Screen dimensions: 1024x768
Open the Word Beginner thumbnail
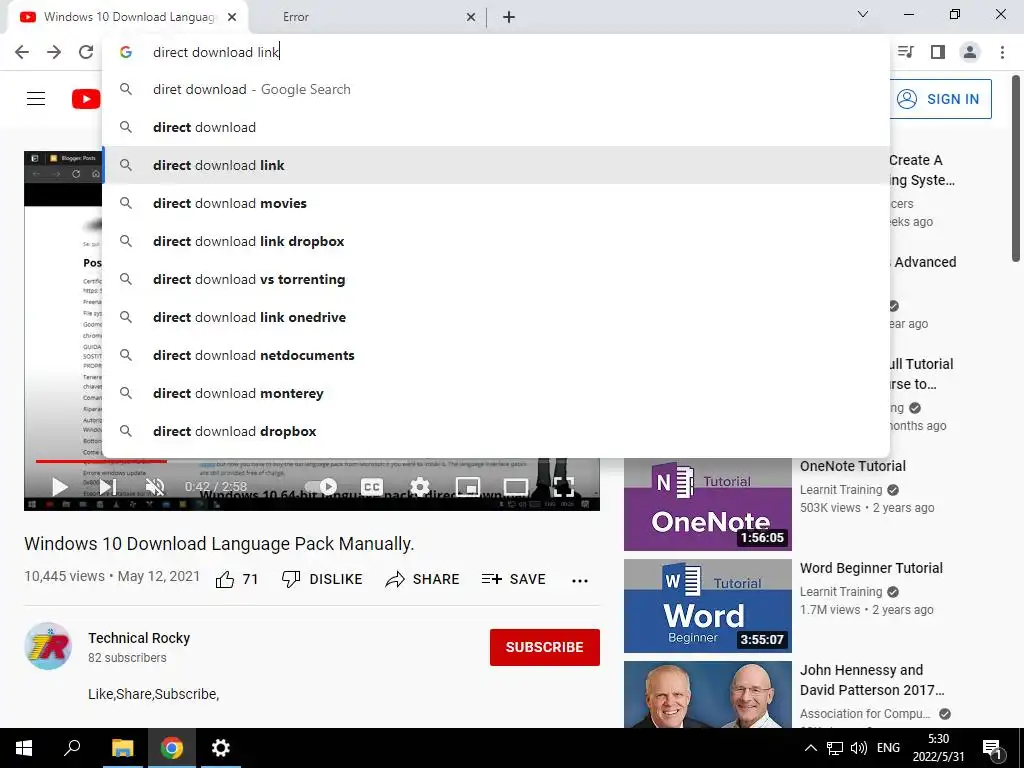(x=707, y=605)
